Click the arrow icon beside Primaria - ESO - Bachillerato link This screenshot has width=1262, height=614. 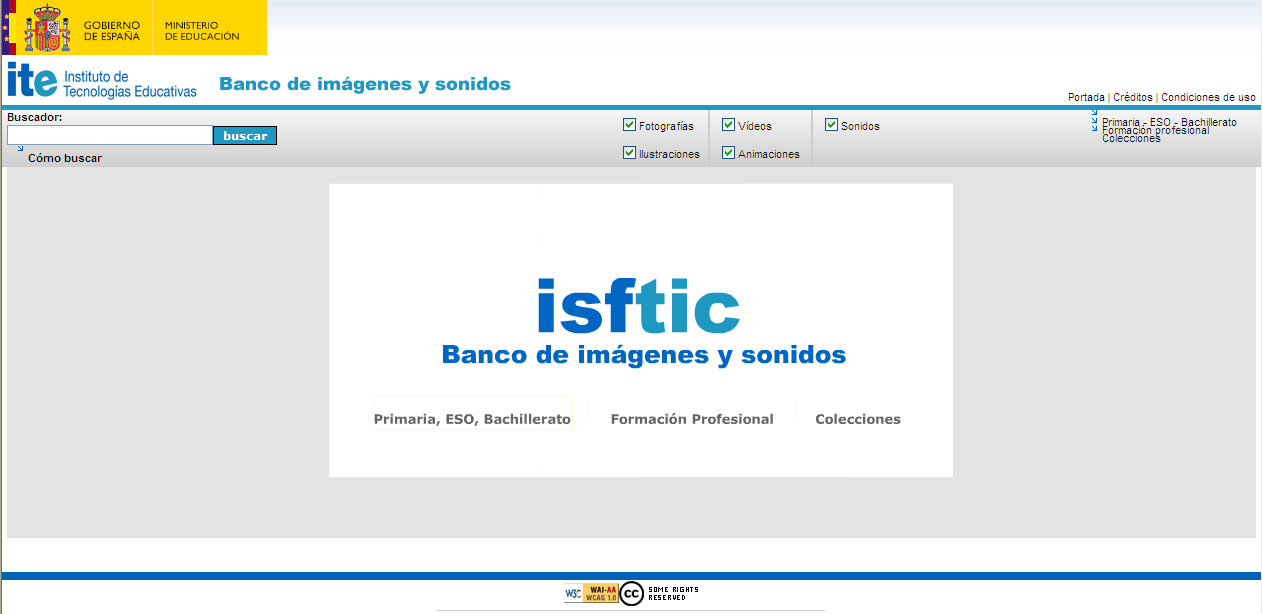click(1094, 112)
